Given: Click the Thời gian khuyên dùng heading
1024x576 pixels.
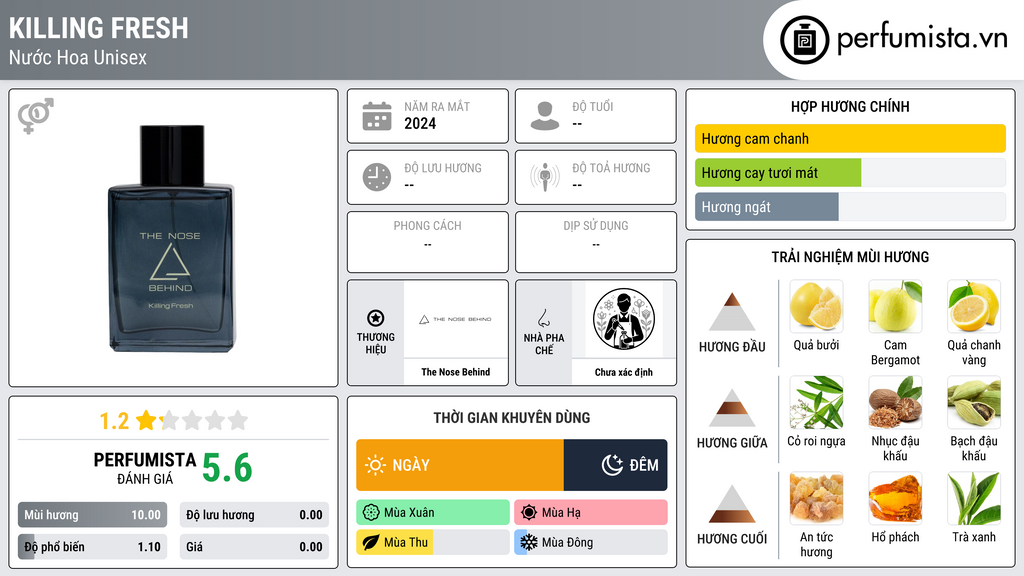Looking at the screenshot, I should (x=512, y=418).
